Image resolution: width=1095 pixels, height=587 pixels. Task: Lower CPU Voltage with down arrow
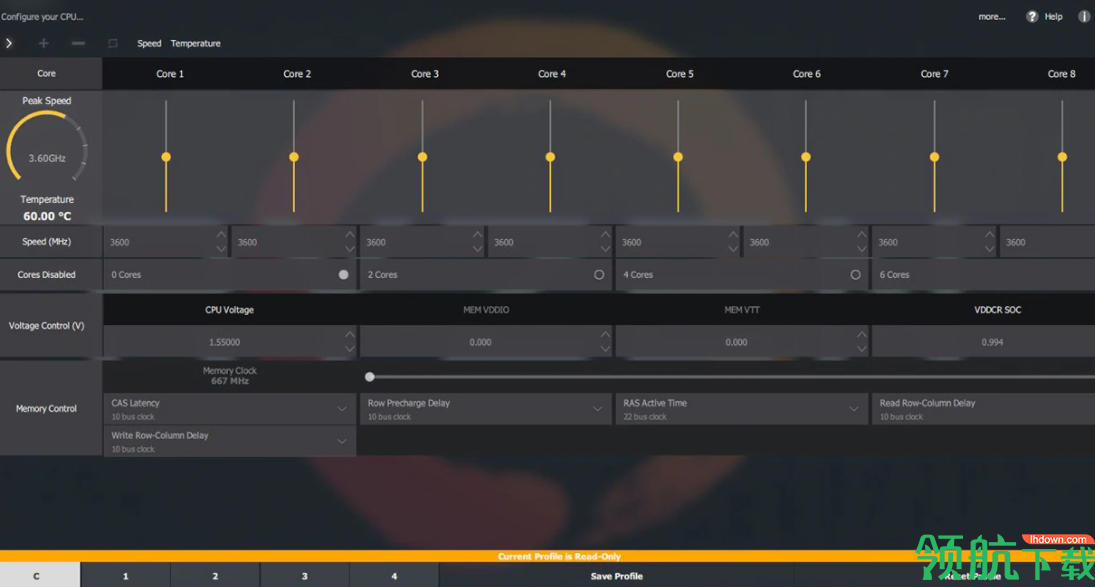click(x=349, y=349)
